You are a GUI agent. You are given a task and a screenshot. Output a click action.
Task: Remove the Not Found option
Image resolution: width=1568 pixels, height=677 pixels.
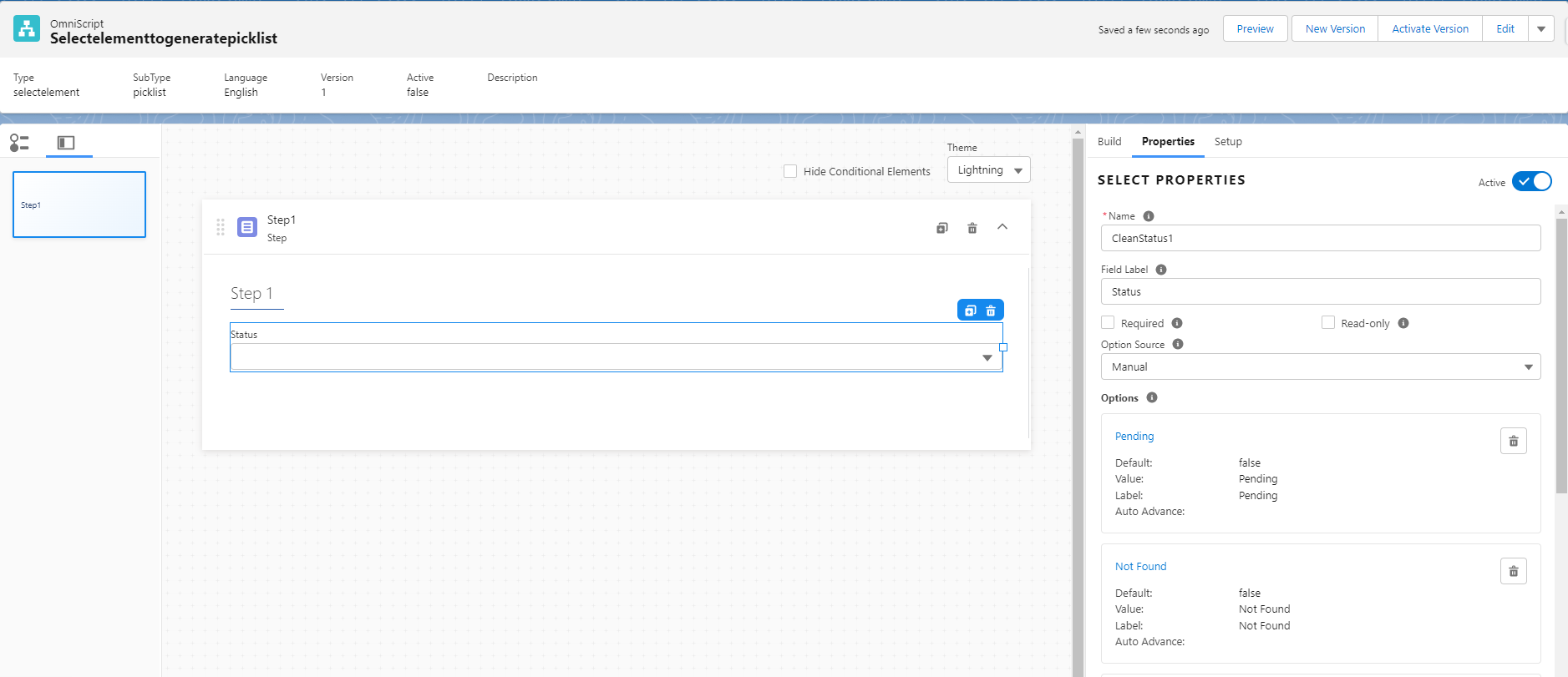point(1513,571)
